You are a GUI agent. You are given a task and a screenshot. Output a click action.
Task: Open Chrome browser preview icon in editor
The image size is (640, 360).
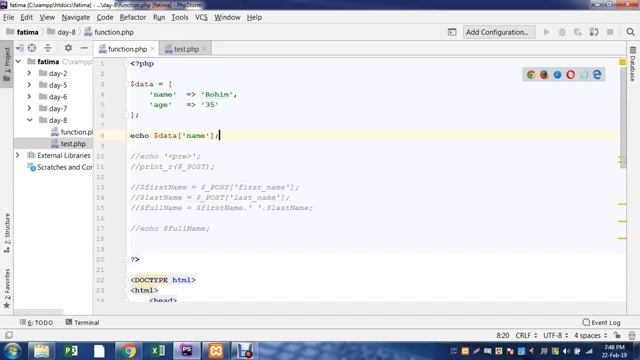click(531, 75)
